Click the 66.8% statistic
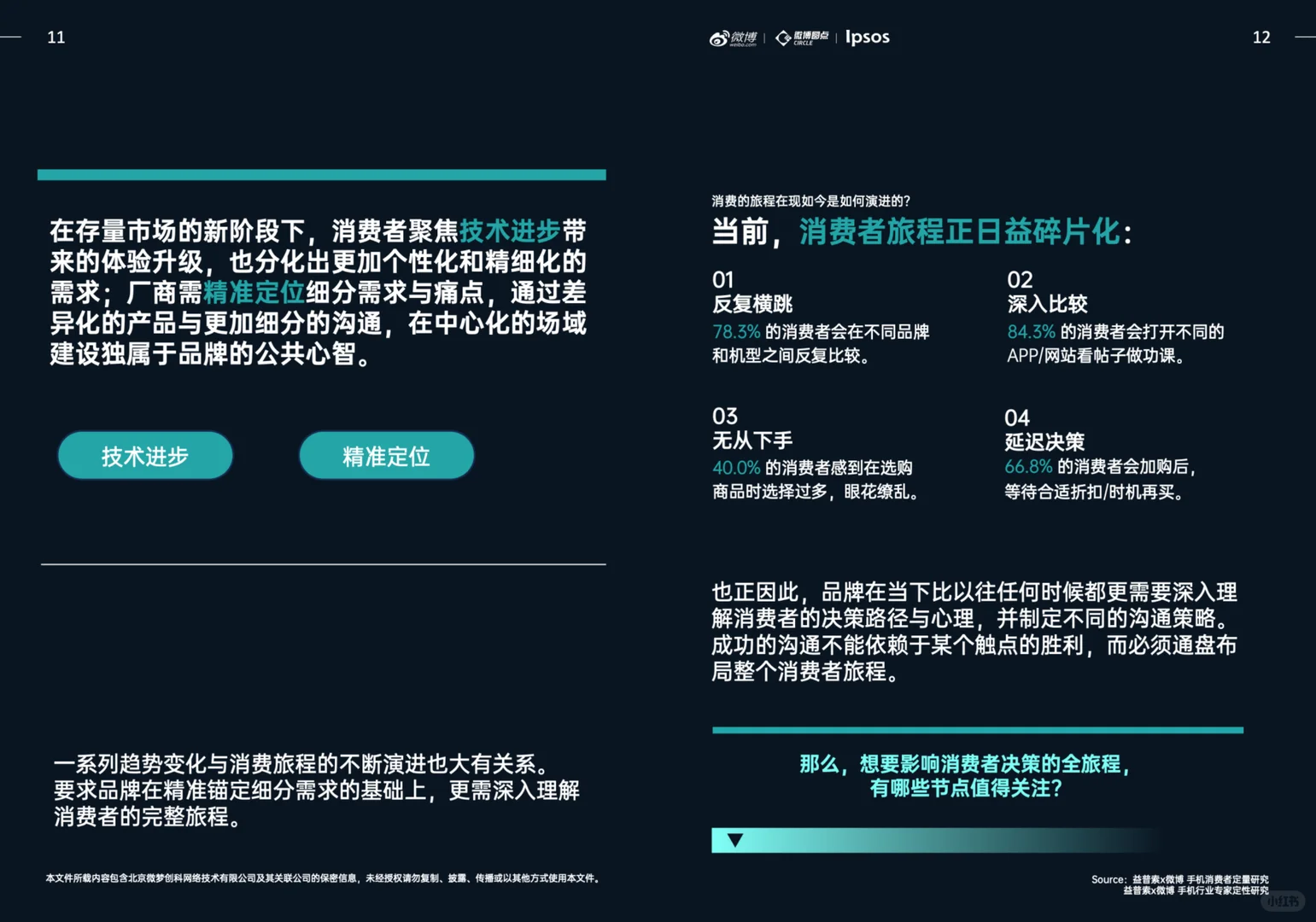The width and height of the screenshot is (1316, 922). (x=1028, y=466)
